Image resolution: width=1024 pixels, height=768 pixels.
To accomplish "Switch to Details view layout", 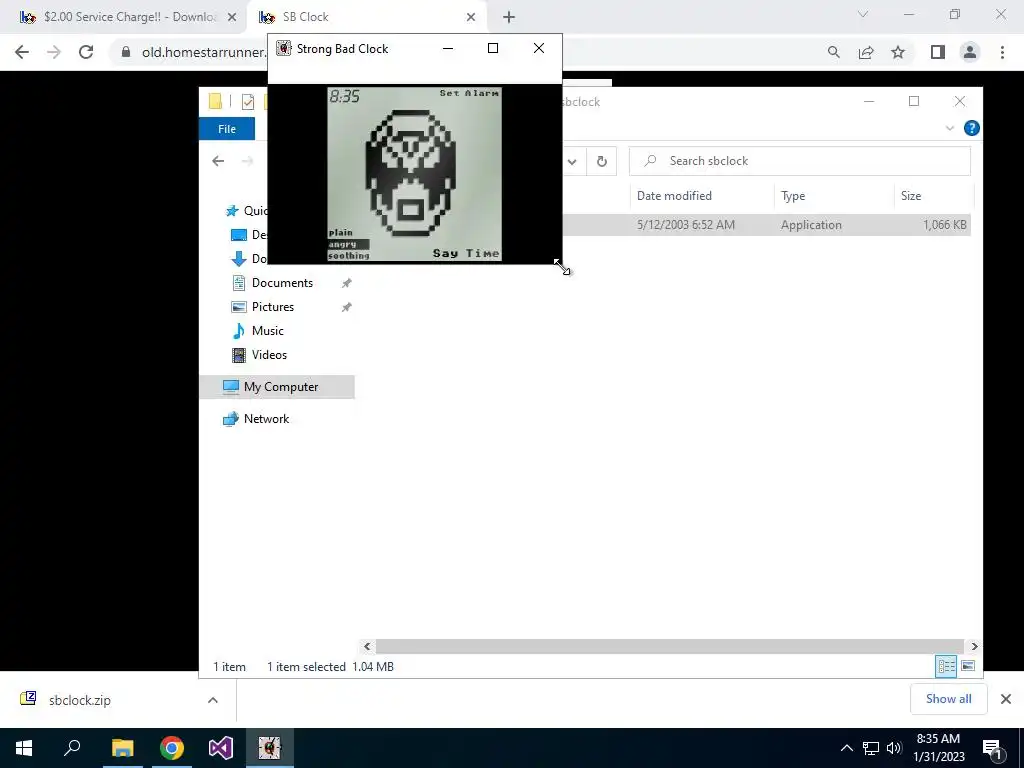I will (946, 666).
